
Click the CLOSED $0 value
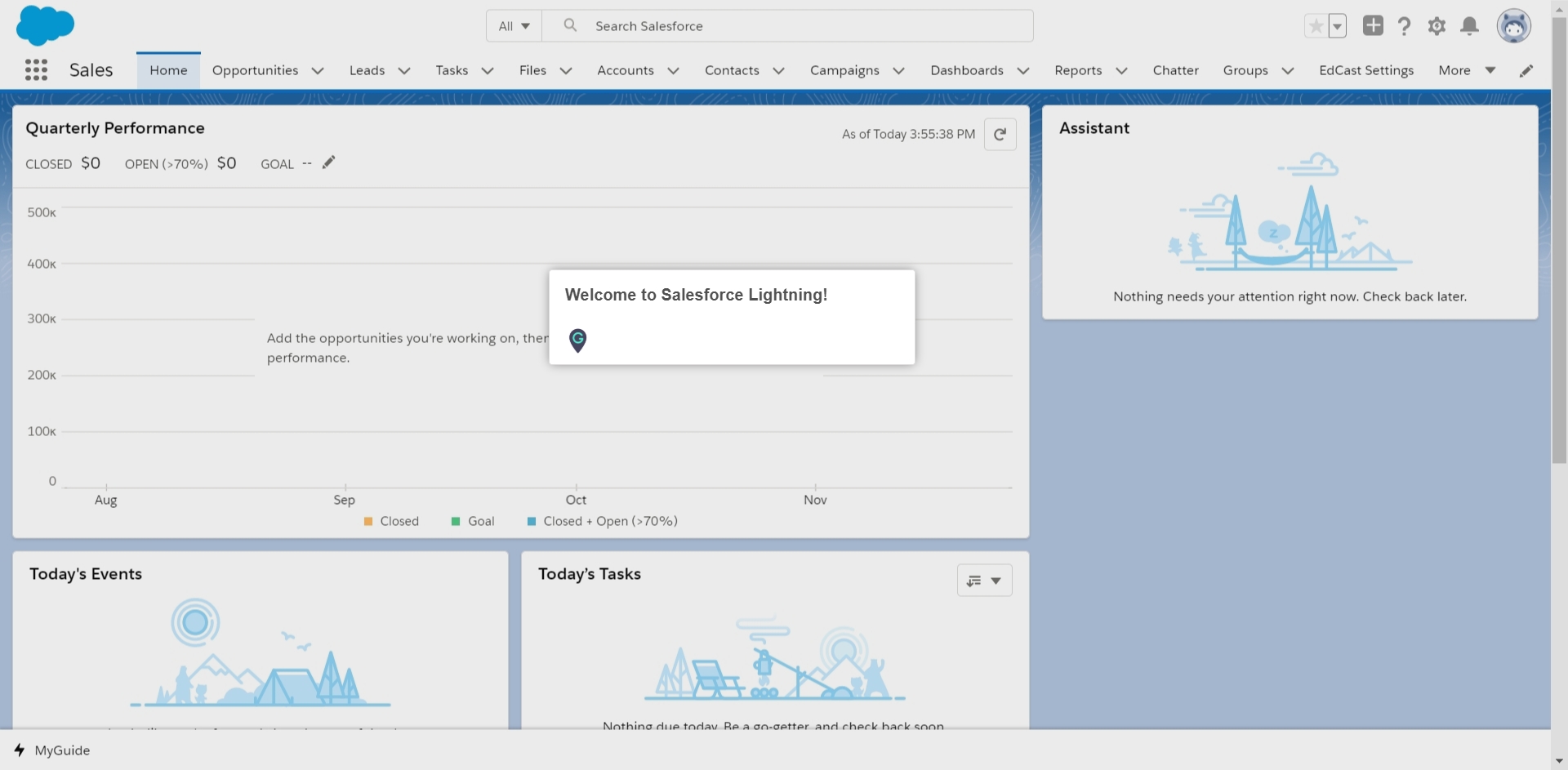tap(91, 163)
